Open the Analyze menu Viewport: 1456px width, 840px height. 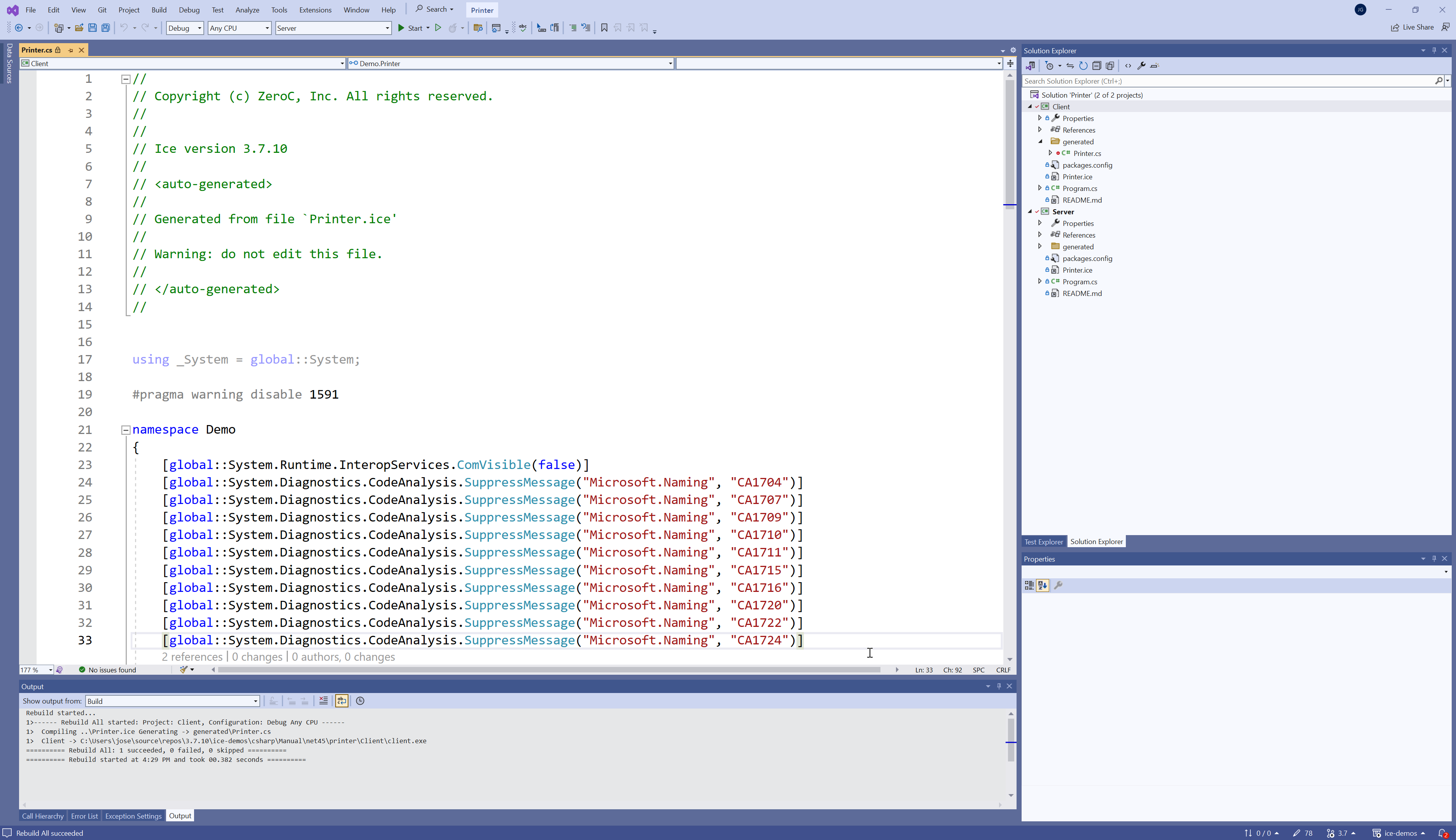(247, 10)
